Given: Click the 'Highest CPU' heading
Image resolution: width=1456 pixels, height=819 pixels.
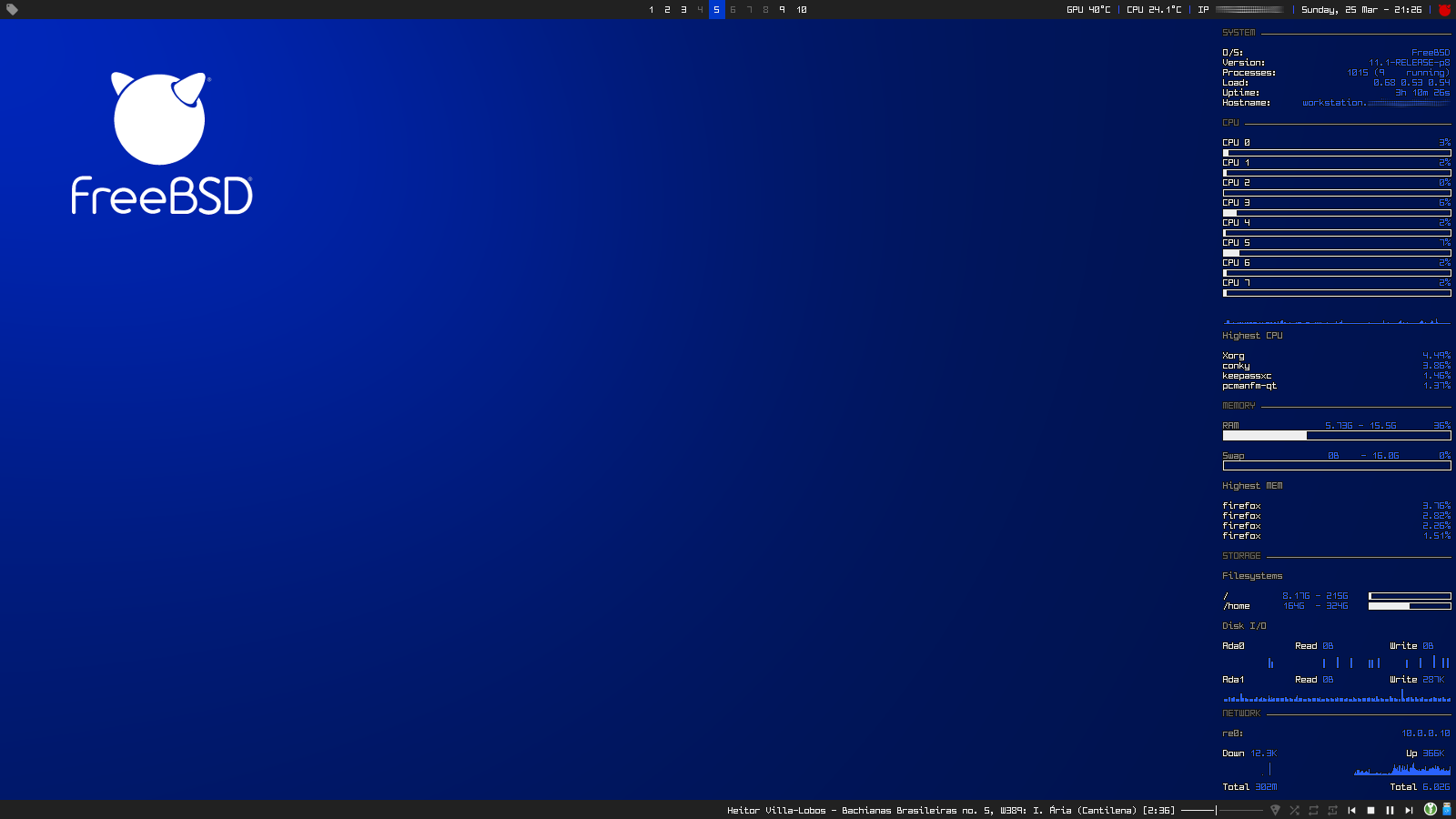Looking at the screenshot, I should (x=1252, y=336).
